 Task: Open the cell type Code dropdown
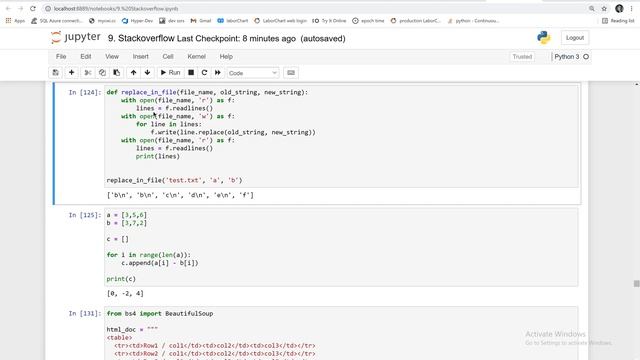pyautogui.click(x=253, y=73)
